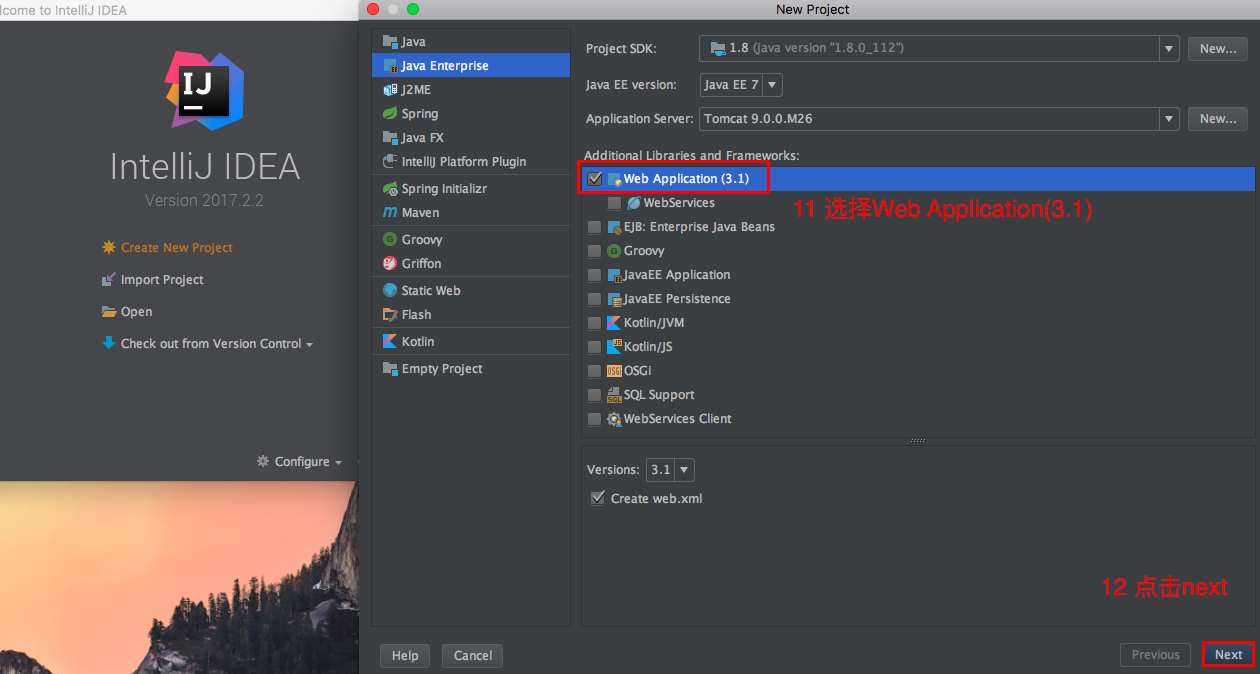Screen dimensions: 1260x674
Task: Select the Spring project type
Action: click(471, 114)
